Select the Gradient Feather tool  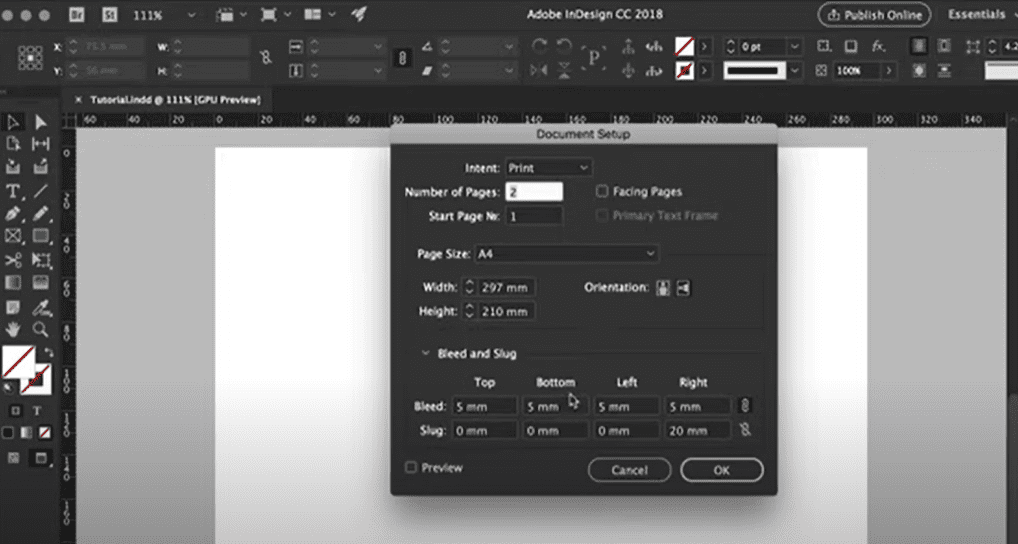point(40,283)
